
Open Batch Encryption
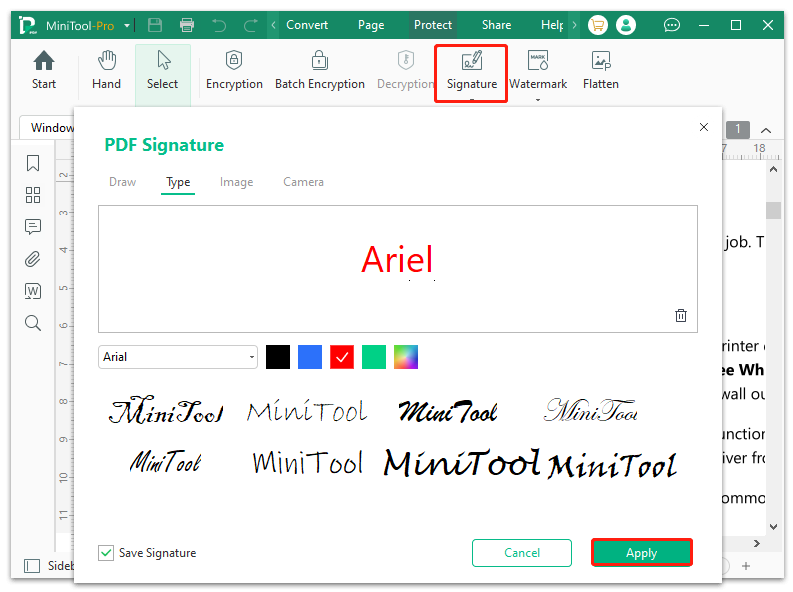[x=320, y=71]
